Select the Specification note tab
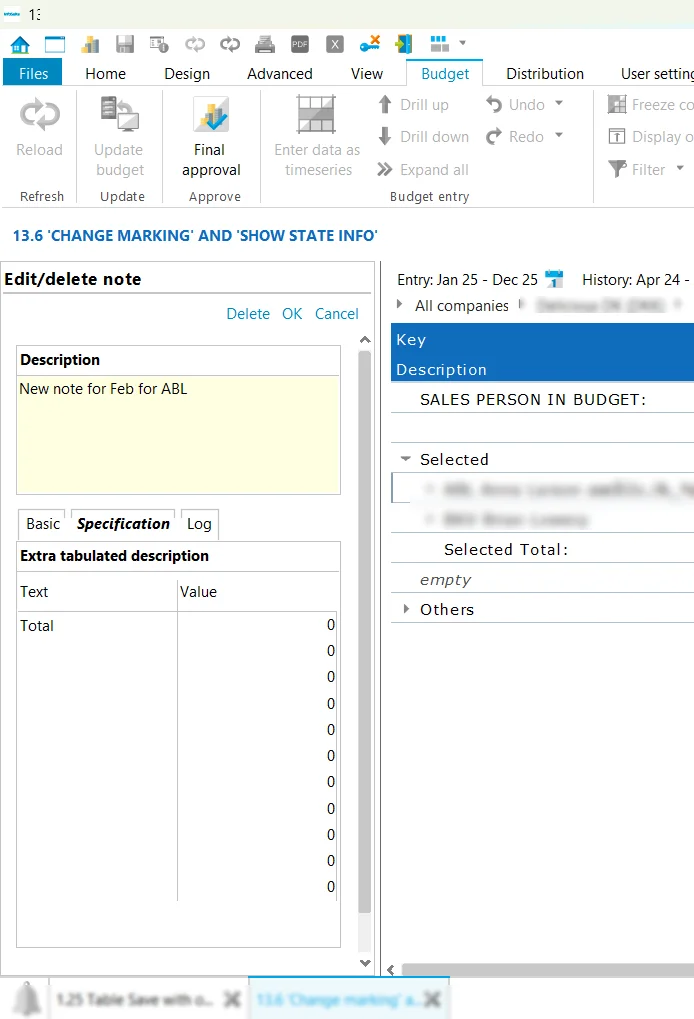The image size is (694, 1019). coord(123,524)
